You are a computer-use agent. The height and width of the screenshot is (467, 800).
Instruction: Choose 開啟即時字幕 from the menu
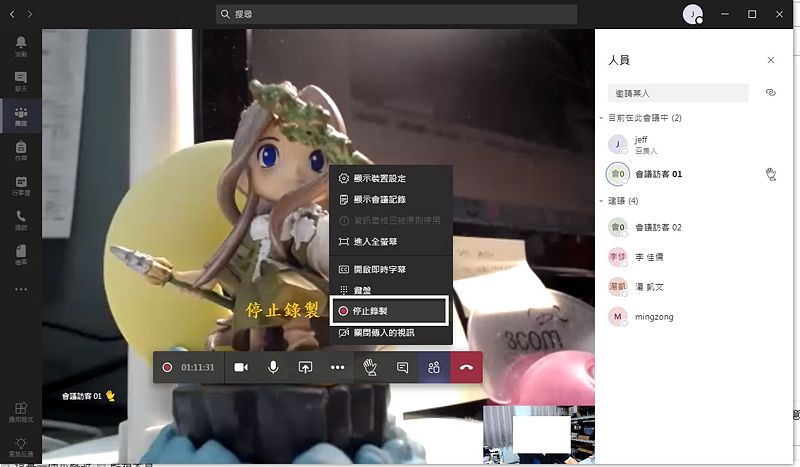coord(391,269)
